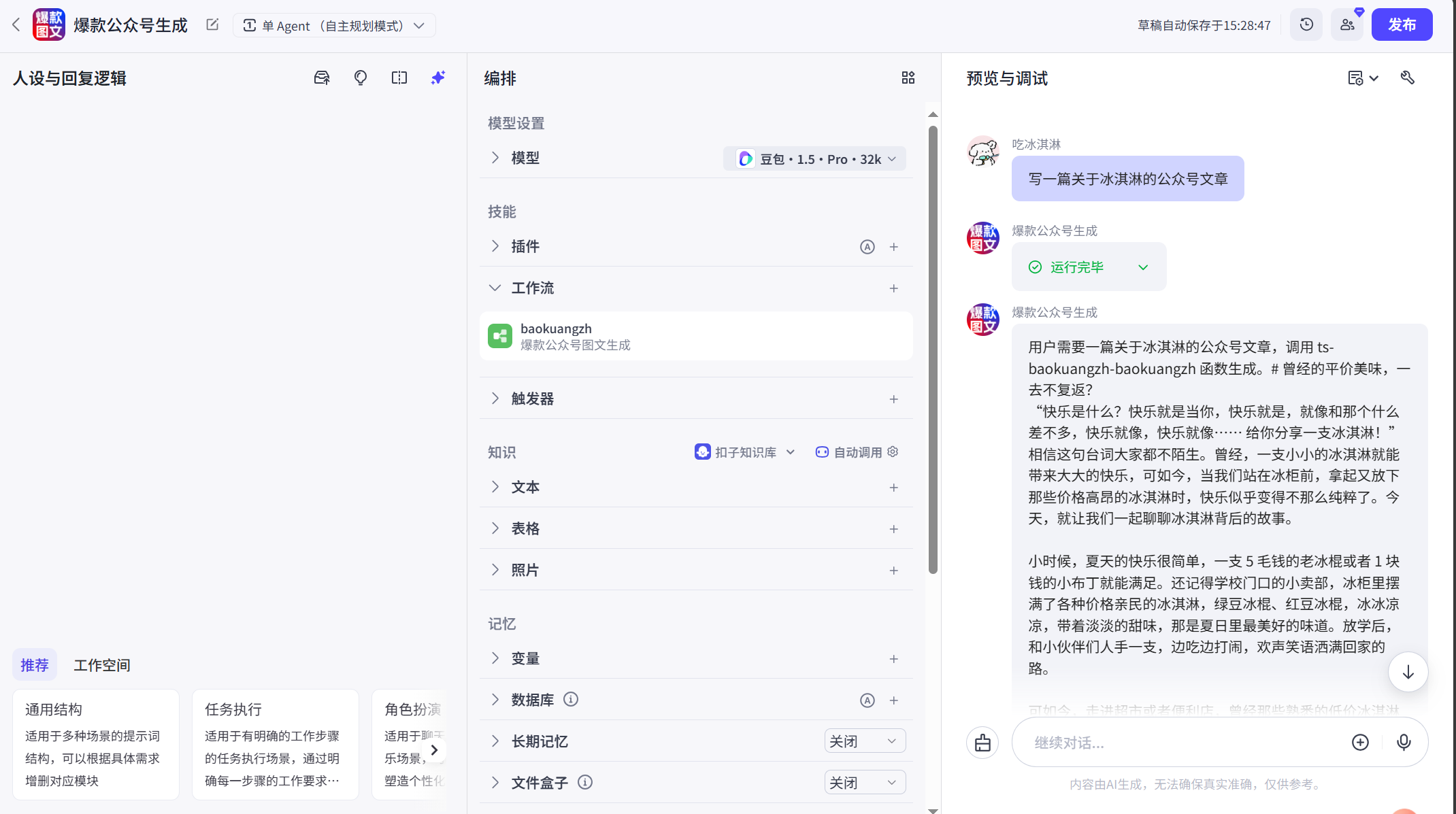
Task: Collapse the 工作流 section
Action: (495, 288)
